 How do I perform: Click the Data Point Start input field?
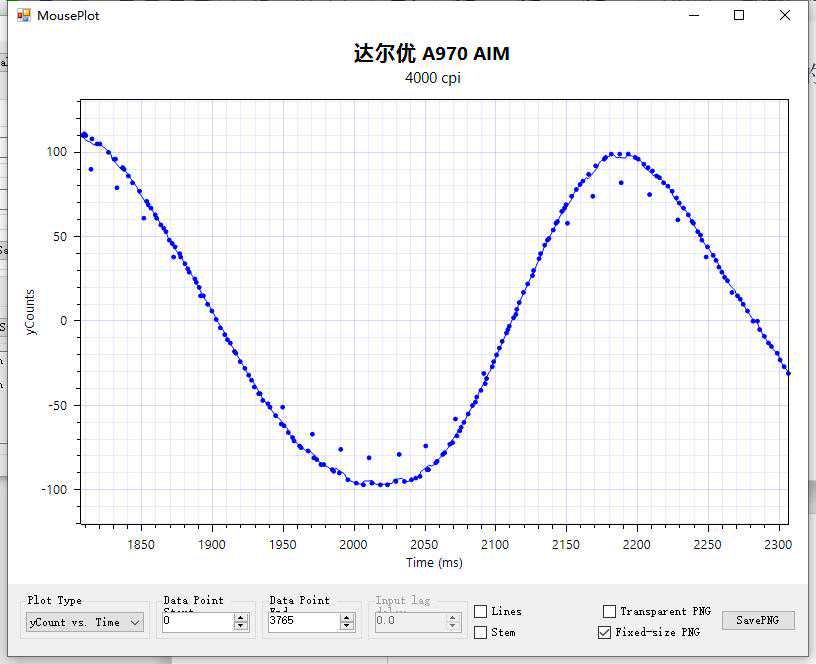197,621
